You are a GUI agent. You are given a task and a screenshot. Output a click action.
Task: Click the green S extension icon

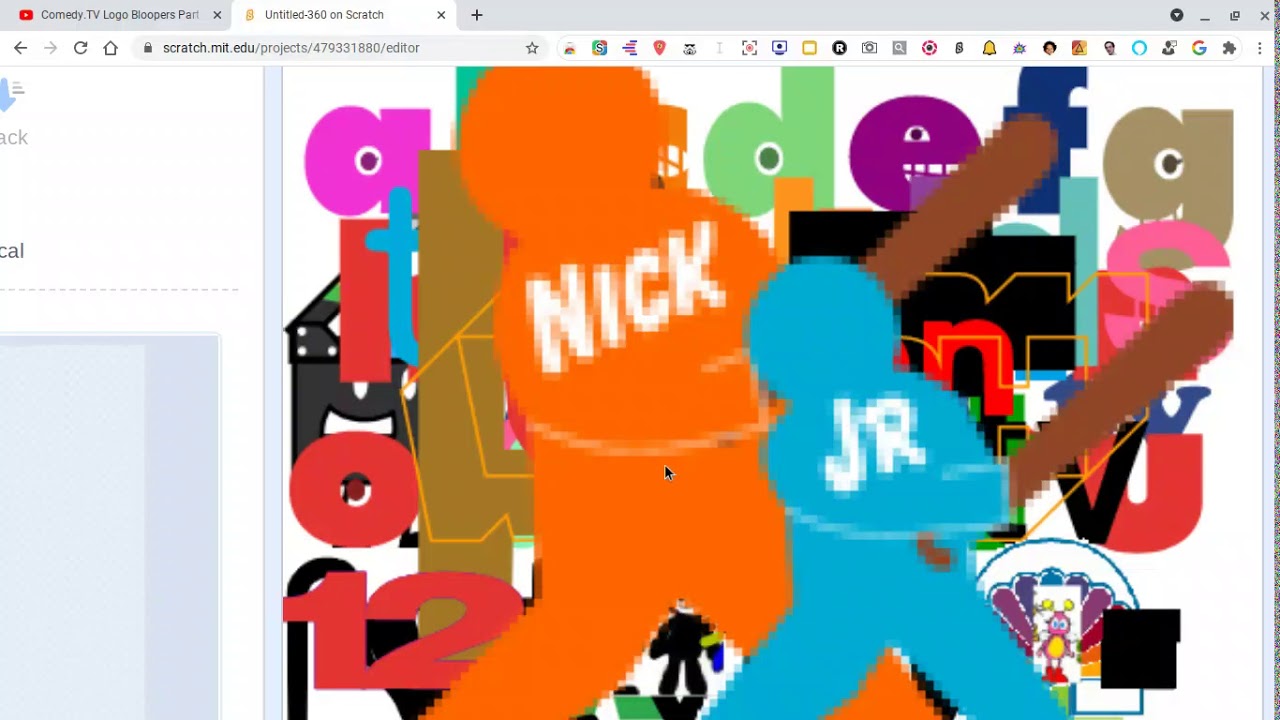point(599,48)
